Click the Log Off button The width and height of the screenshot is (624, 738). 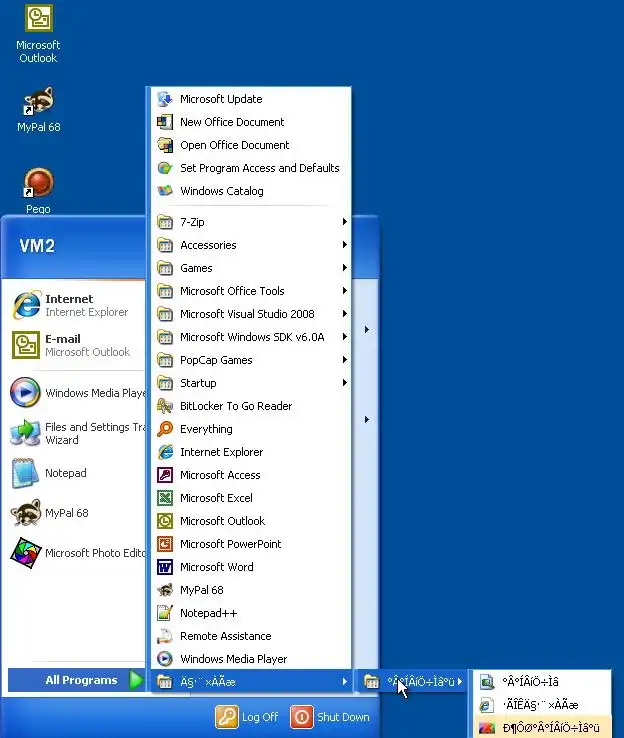[x=247, y=717]
